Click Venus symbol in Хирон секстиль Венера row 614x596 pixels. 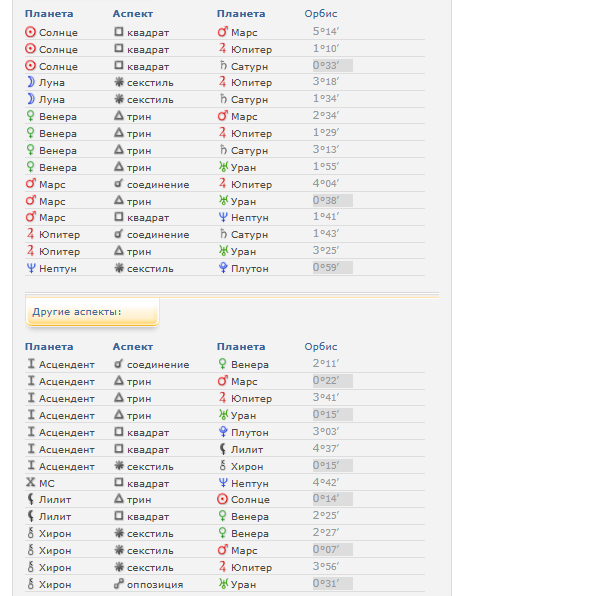[222, 533]
